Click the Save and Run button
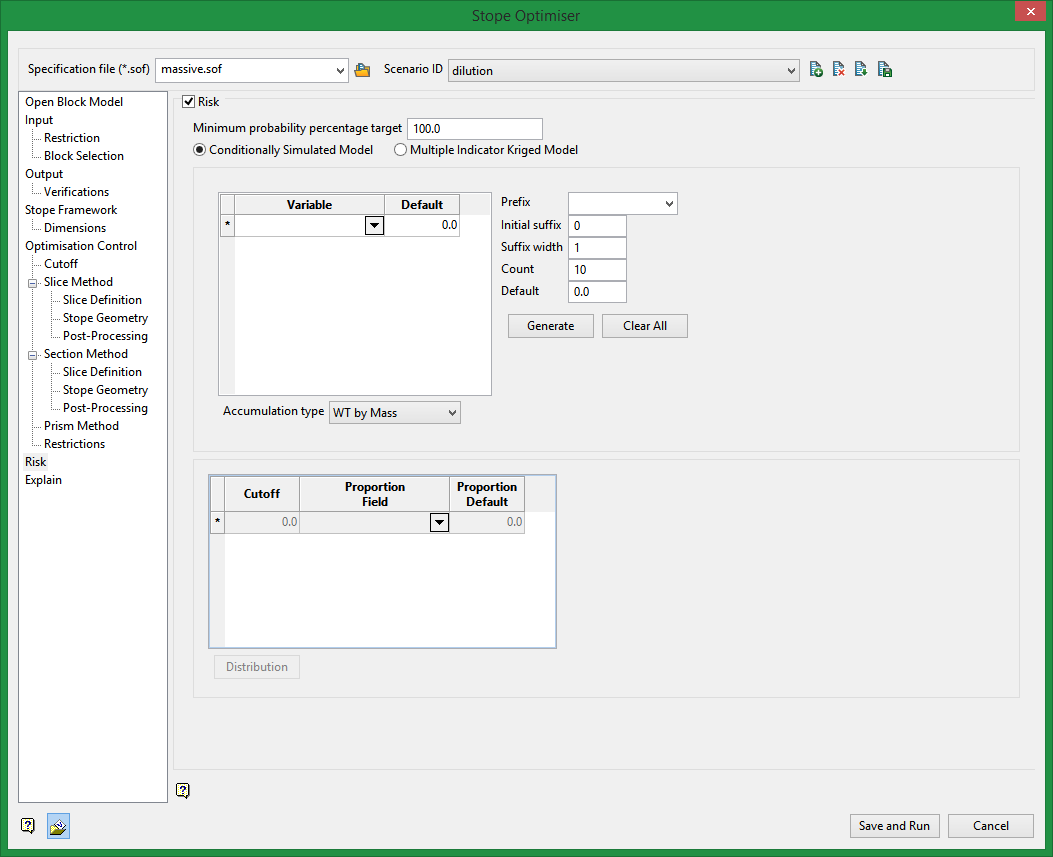The image size is (1053, 857). pyautogui.click(x=894, y=826)
